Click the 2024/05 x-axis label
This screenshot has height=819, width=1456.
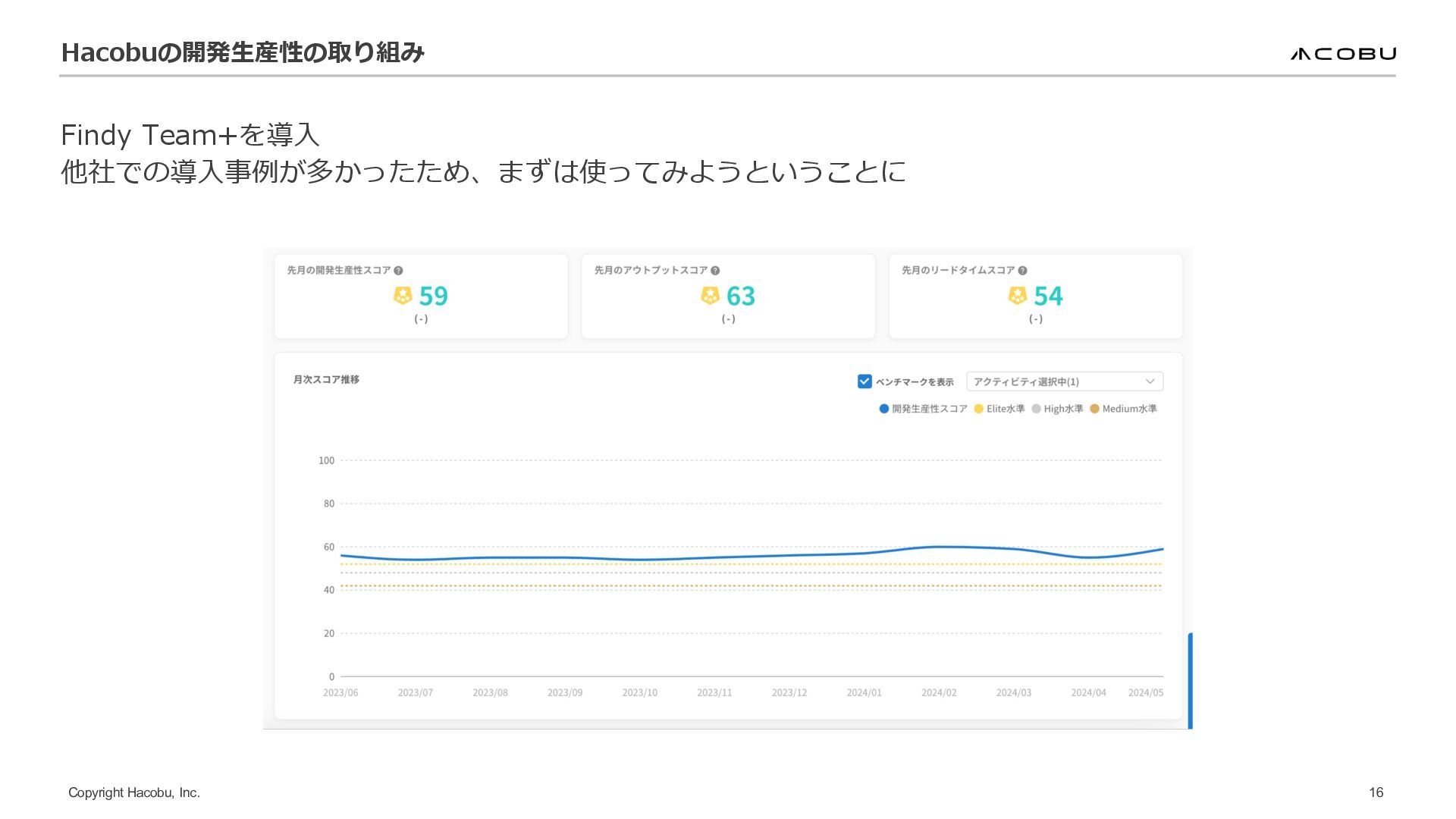pos(1146,692)
